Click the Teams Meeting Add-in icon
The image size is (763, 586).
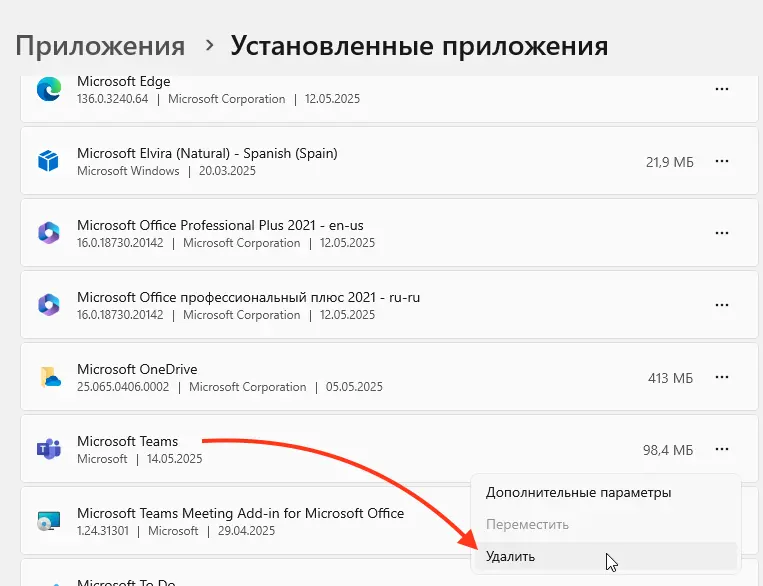pos(49,521)
